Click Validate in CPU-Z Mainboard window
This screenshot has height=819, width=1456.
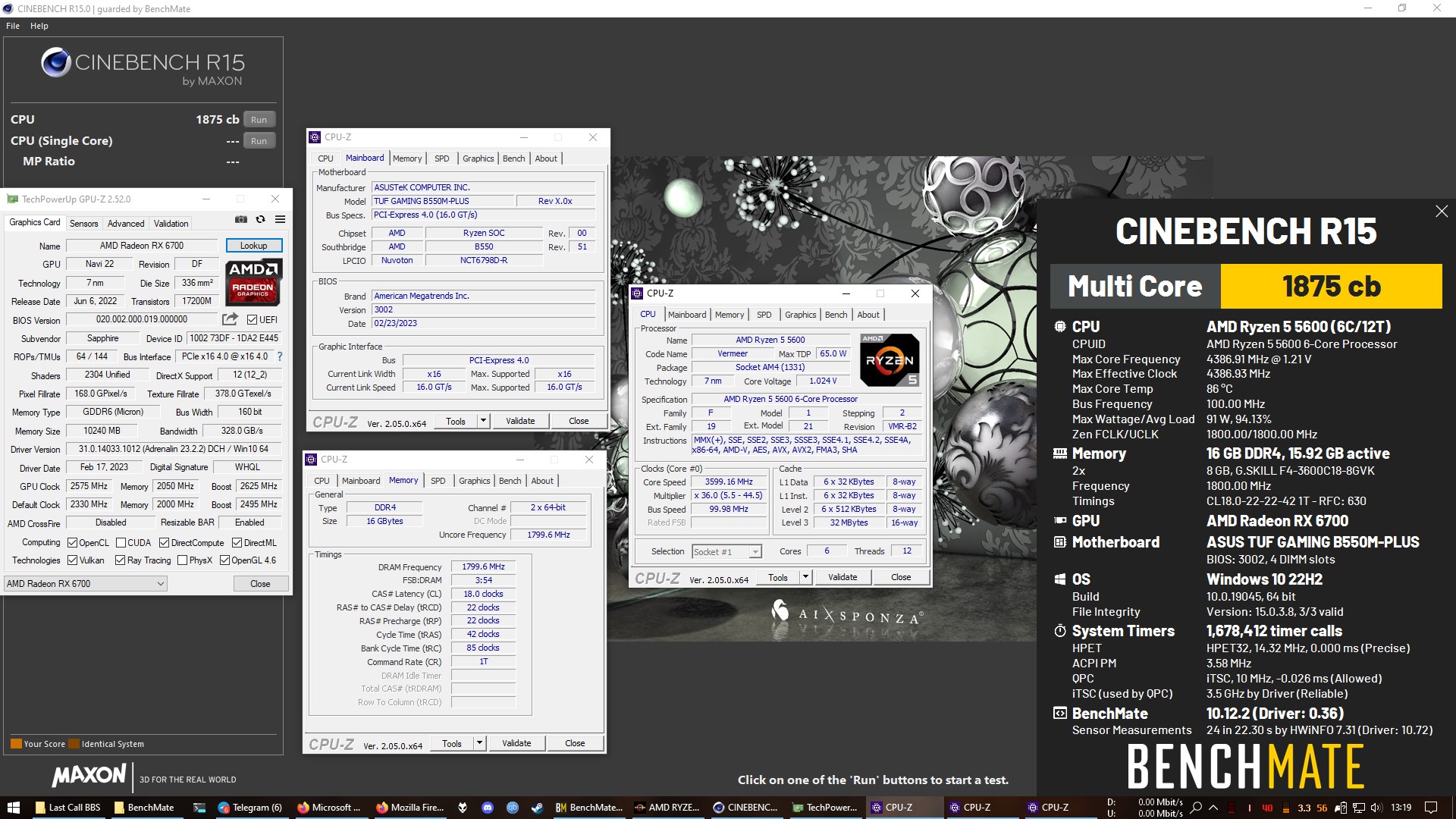click(520, 421)
